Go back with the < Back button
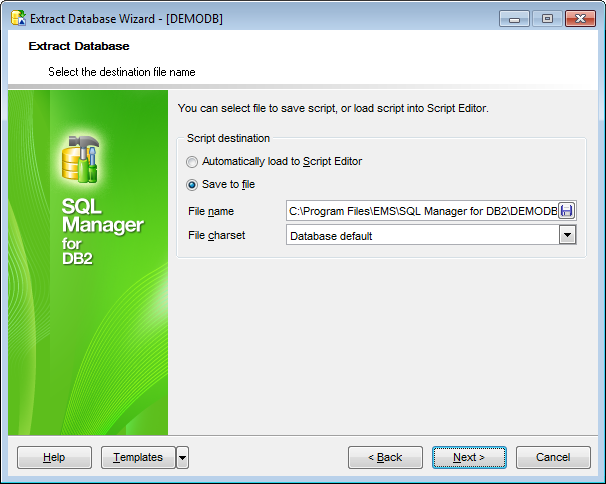 pyautogui.click(x=385, y=458)
